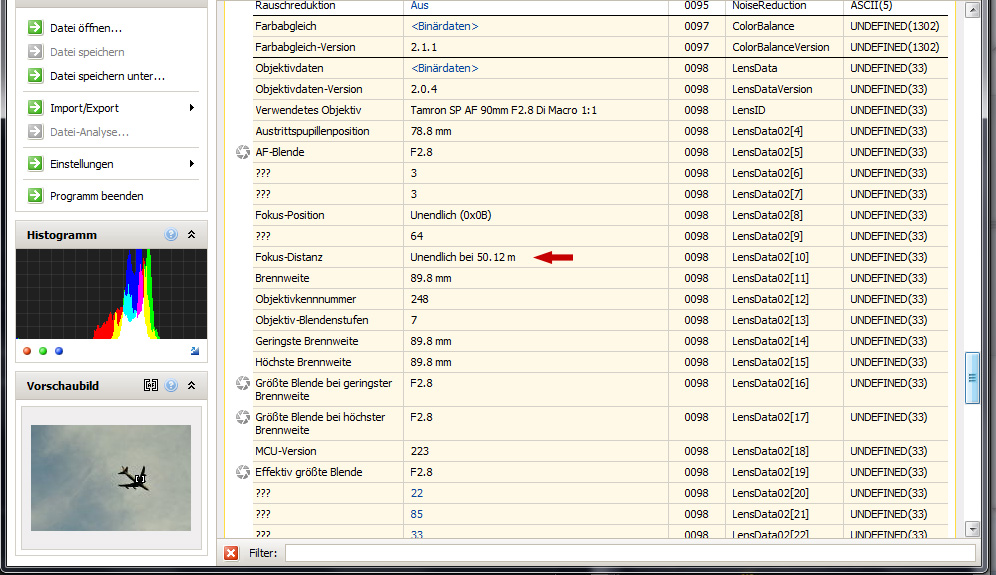Click the vertical scrollbar thumb
This screenshot has height=575, width=996.
pos(972,377)
